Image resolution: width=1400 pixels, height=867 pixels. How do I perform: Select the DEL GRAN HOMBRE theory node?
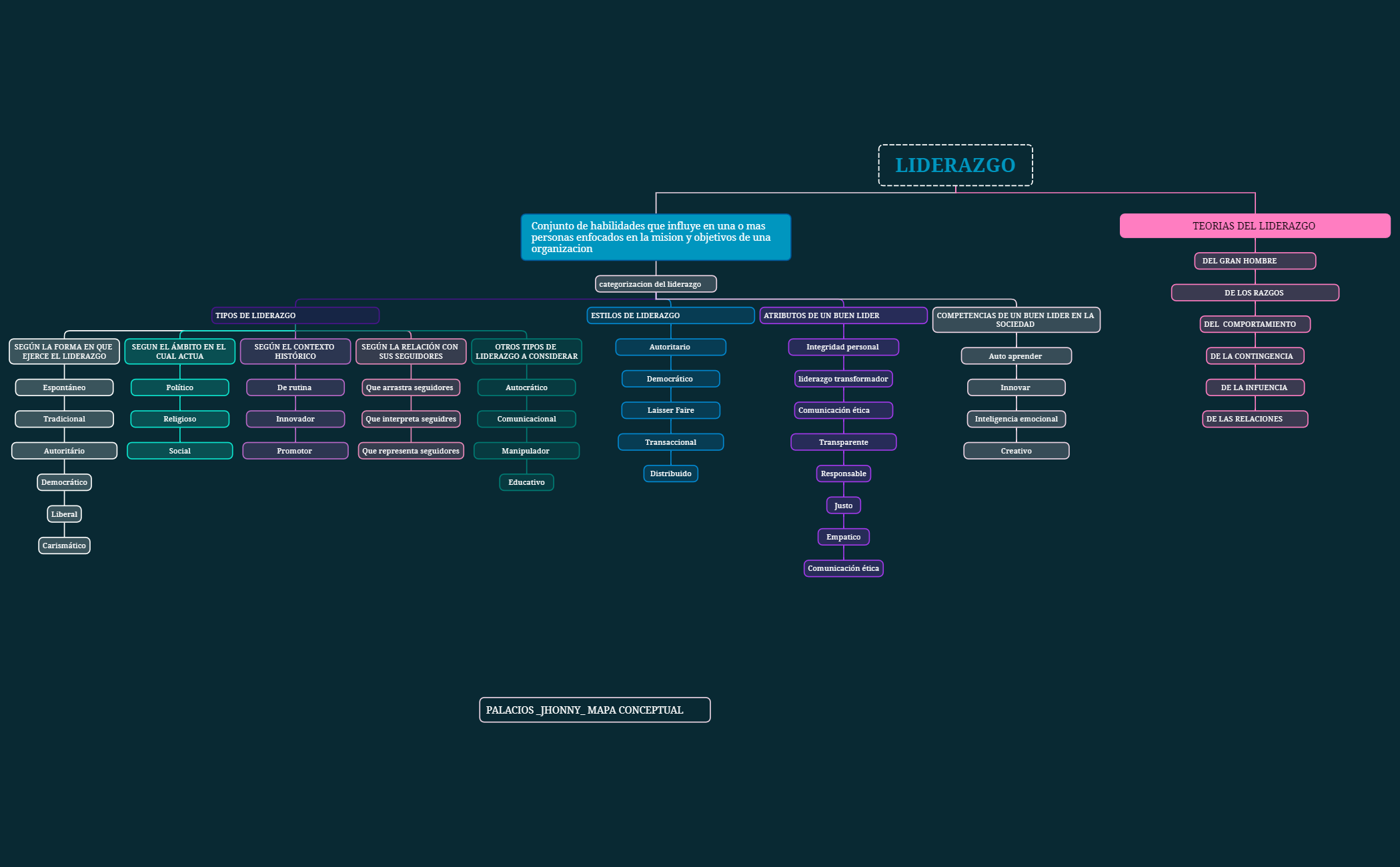click(1254, 261)
